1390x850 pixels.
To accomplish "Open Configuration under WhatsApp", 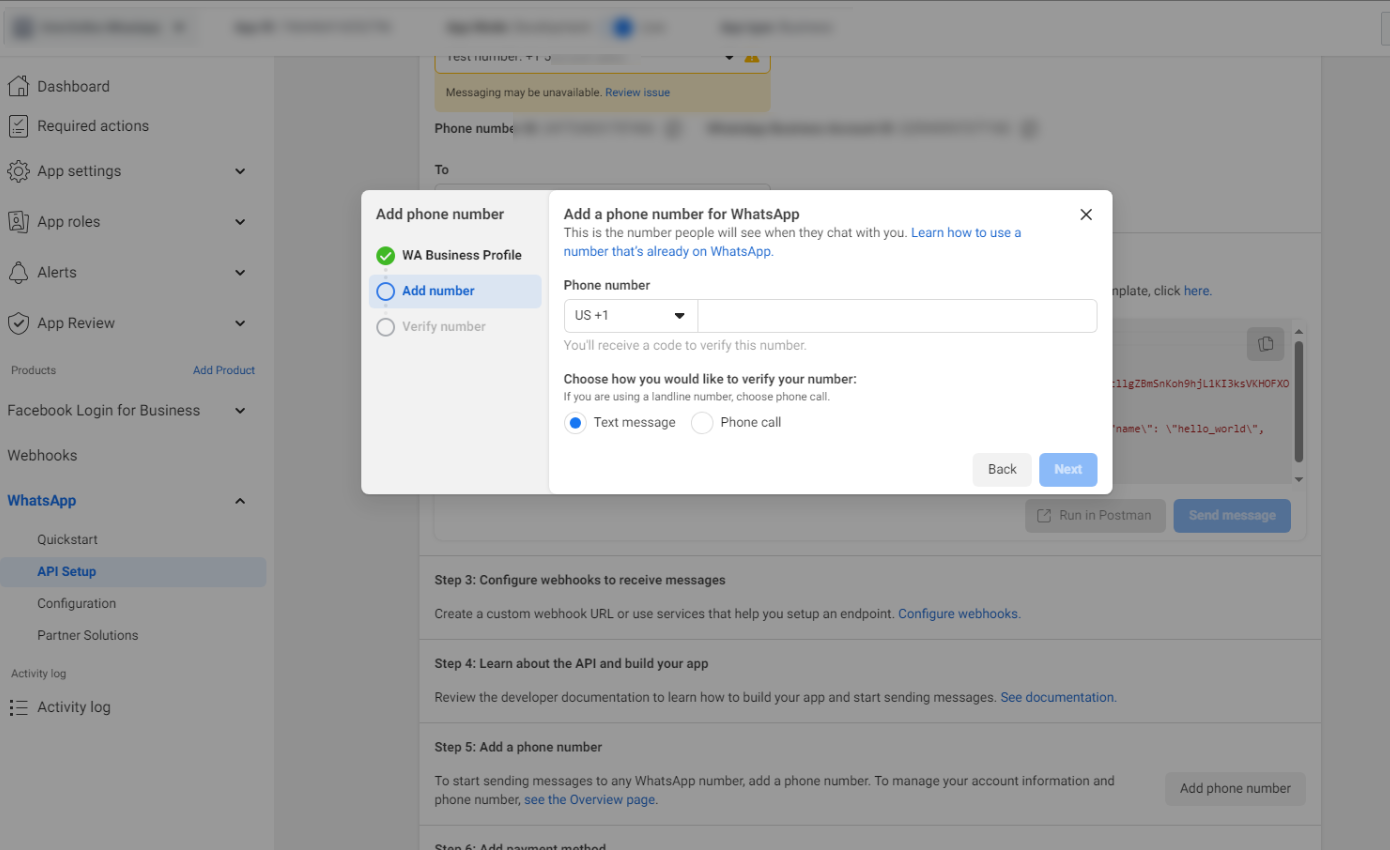I will pyautogui.click(x=77, y=603).
